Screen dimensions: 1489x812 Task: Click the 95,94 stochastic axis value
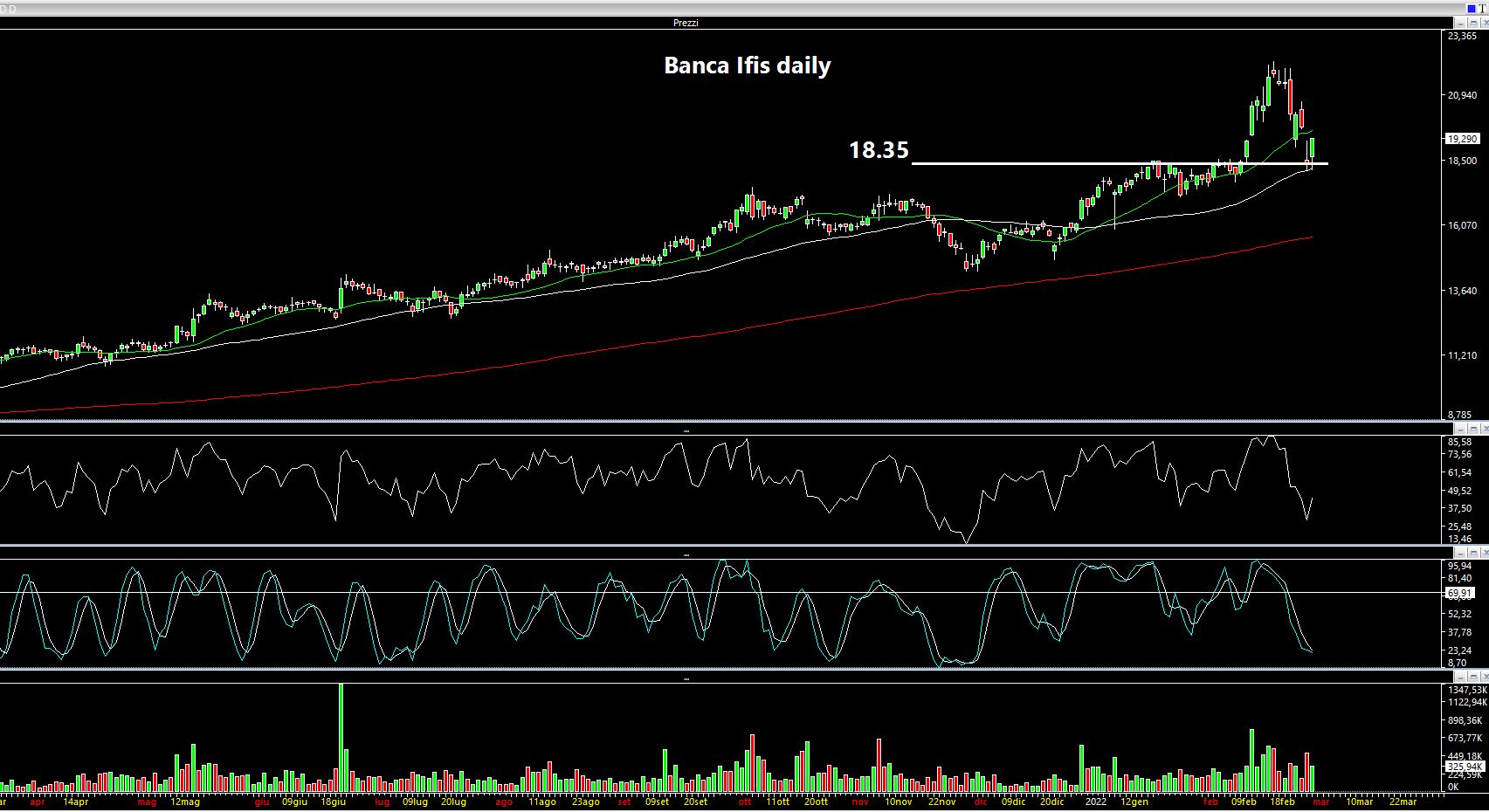(x=1460, y=567)
